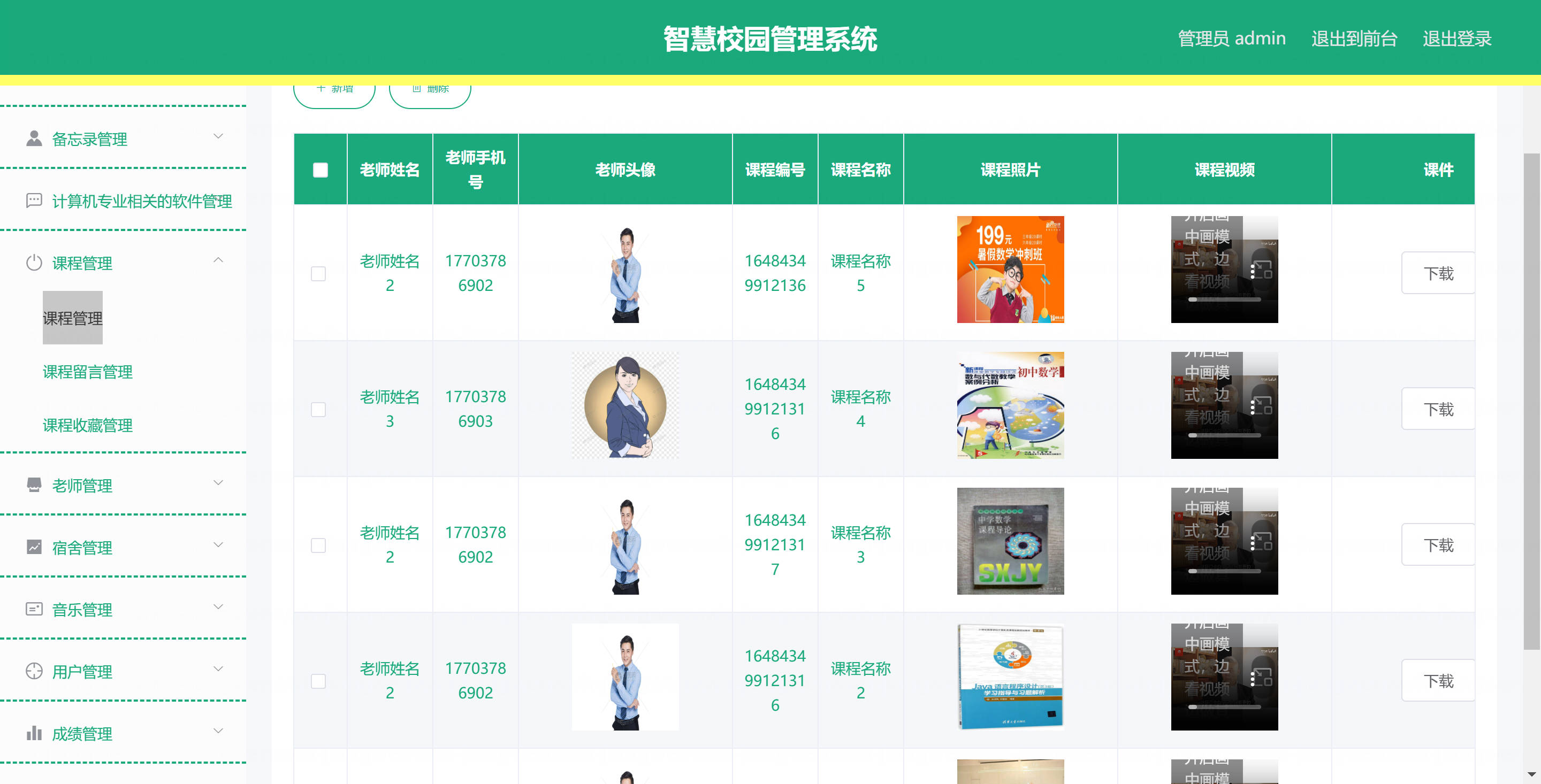Click the 课程视频 column header
Screen dimensions: 1541x784
point(1224,170)
